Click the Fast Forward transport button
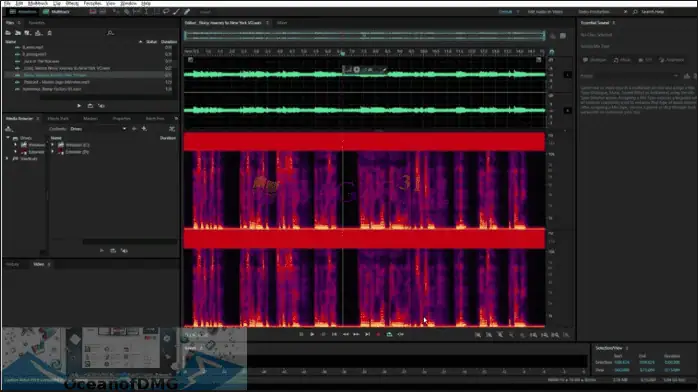This screenshot has height=392, width=698. click(356, 334)
